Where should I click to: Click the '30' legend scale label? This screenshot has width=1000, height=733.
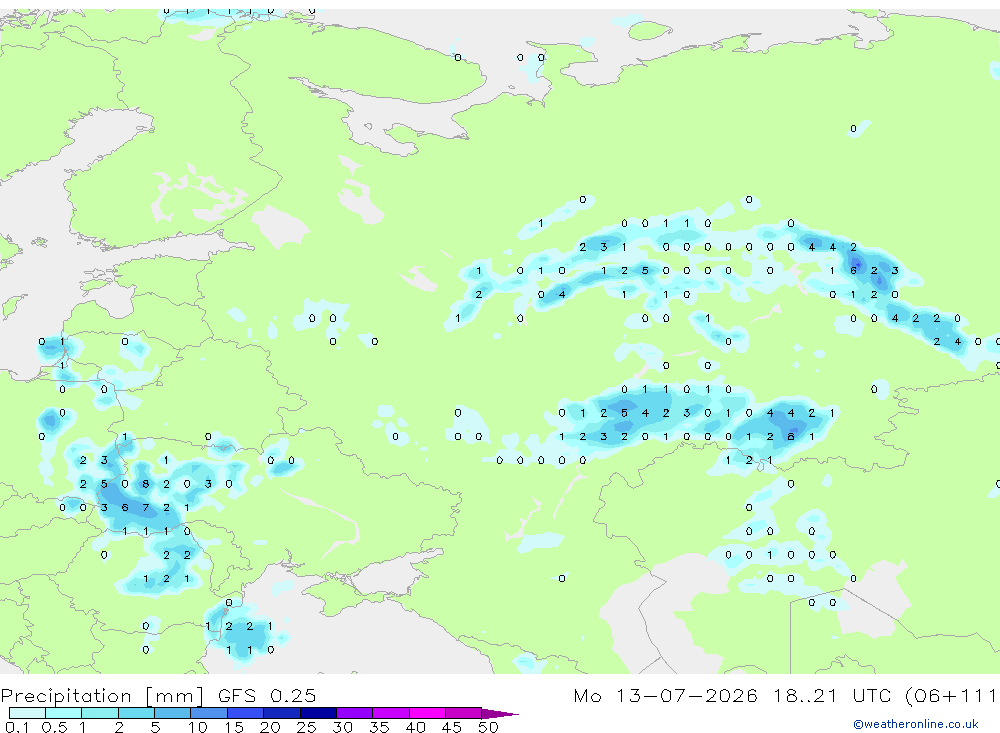(x=342, y=727)
